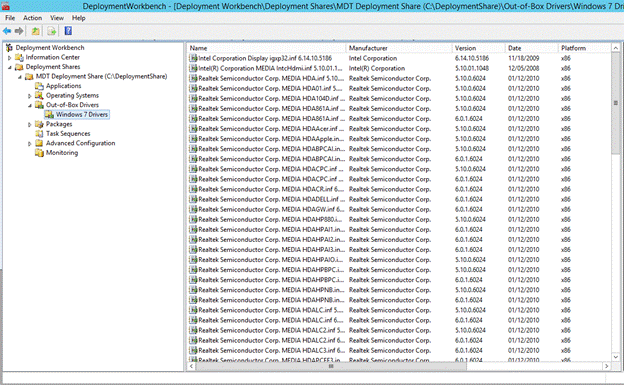Screen dimensions: 624x385
Task: Click version 6.14.10.5186 cell
Action: coord(472,58)
